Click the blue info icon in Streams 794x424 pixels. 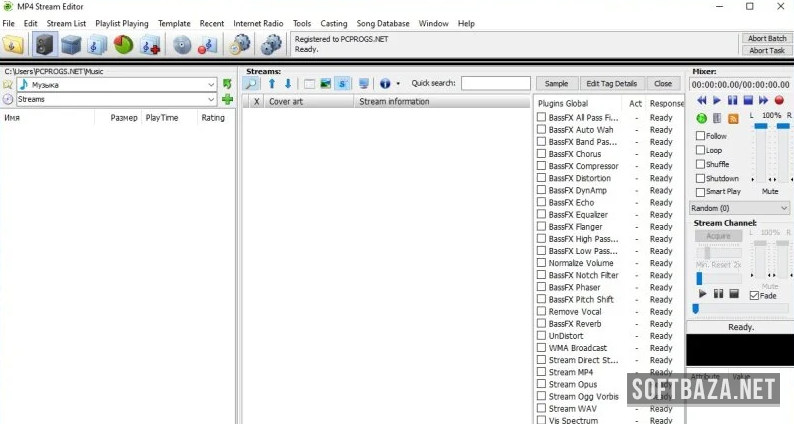point(384,84)
